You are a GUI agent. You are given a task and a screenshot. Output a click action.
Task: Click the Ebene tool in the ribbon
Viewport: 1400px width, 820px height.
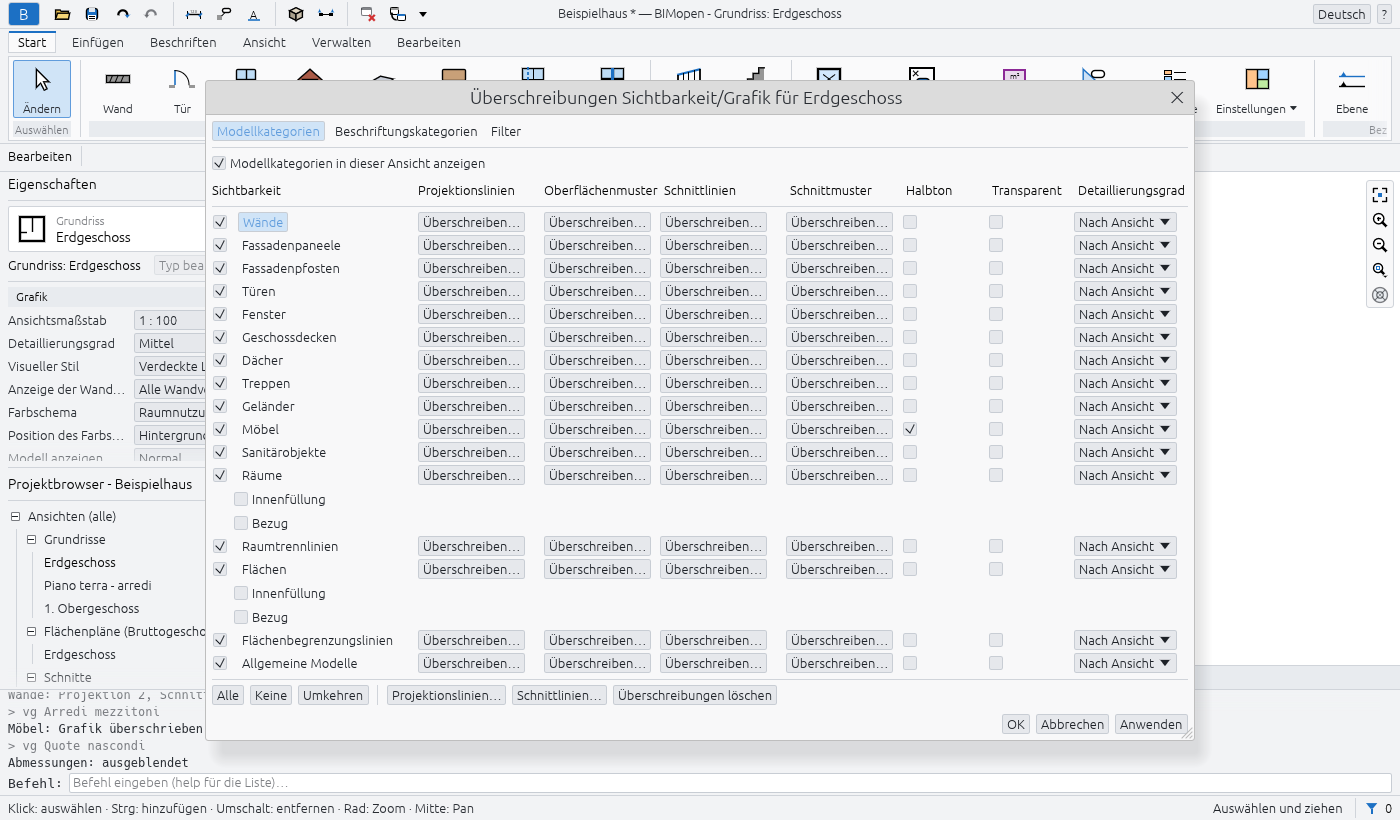click(1352, 90)
